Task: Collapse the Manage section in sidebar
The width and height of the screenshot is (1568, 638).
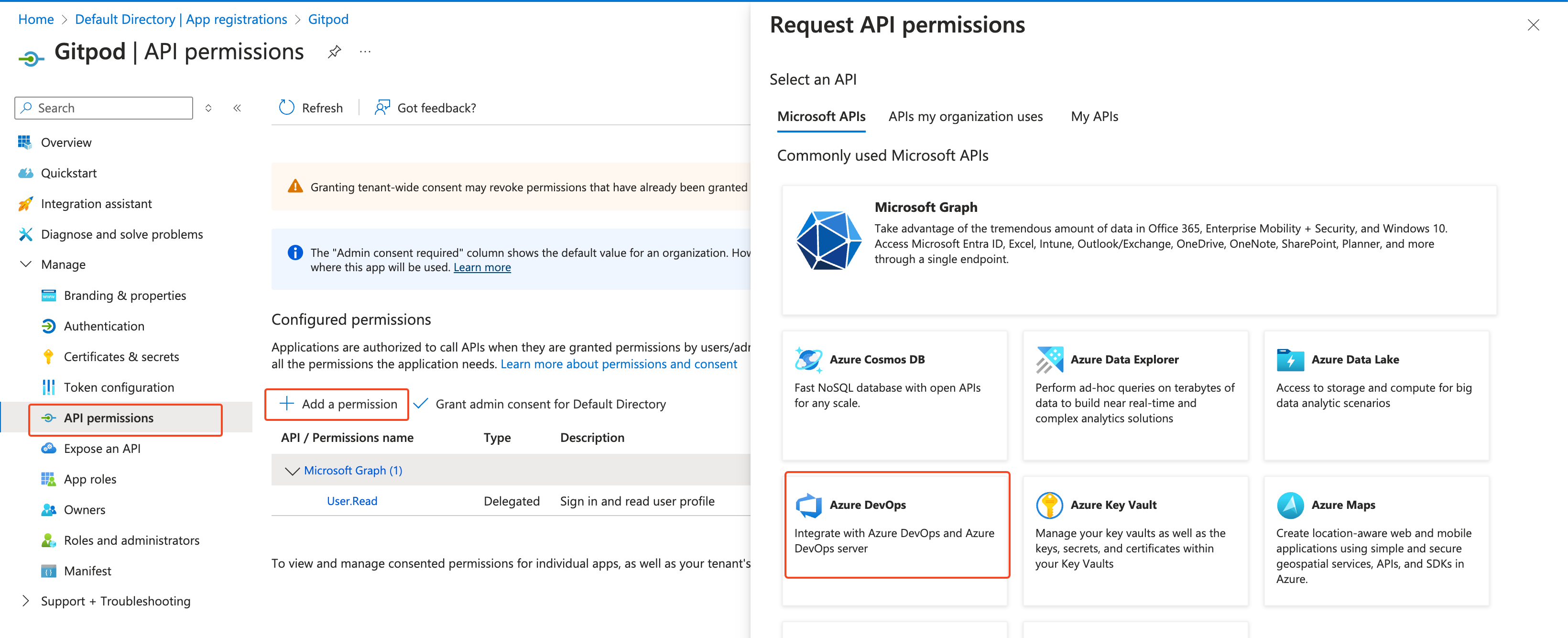Action: click(x=26, y=264)
